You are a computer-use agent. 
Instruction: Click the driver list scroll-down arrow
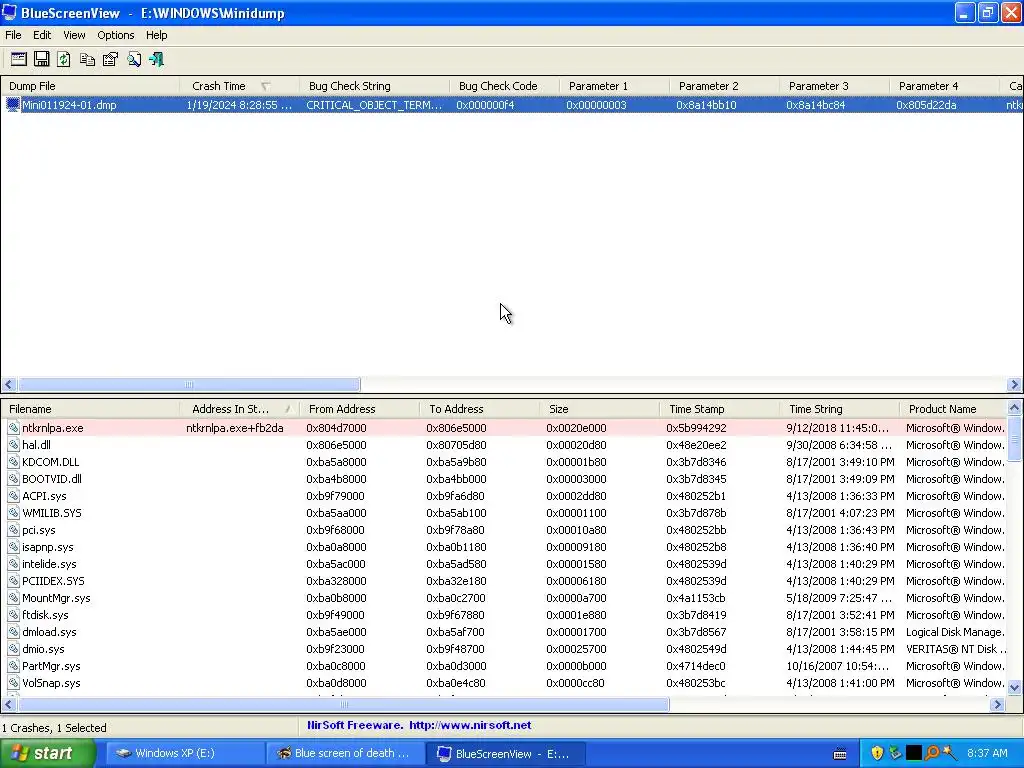(1014, 687)
